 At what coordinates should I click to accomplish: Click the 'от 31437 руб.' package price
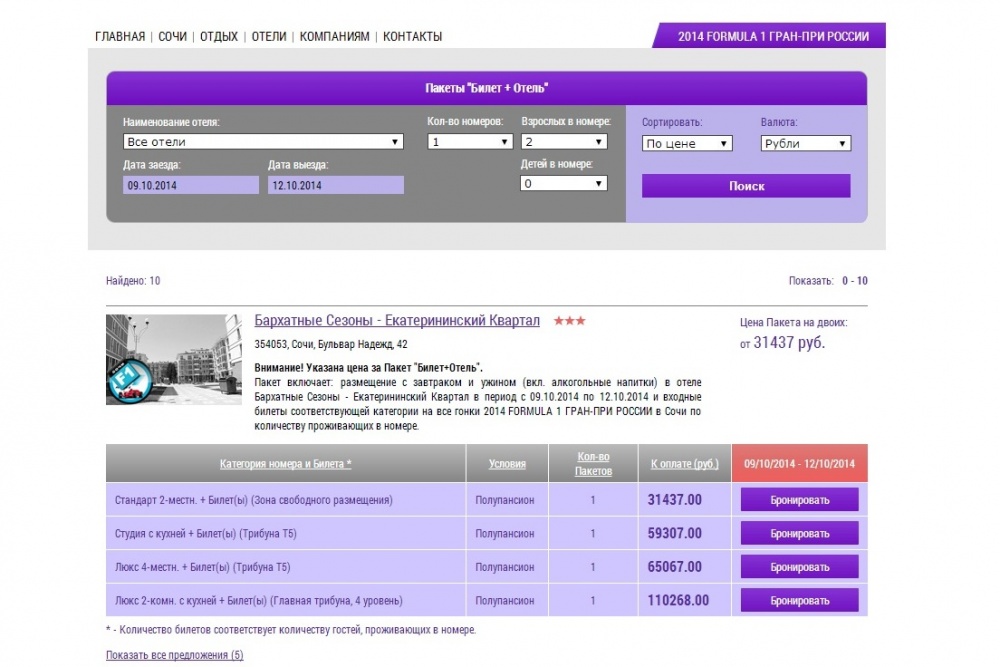(x=783, y=343)
